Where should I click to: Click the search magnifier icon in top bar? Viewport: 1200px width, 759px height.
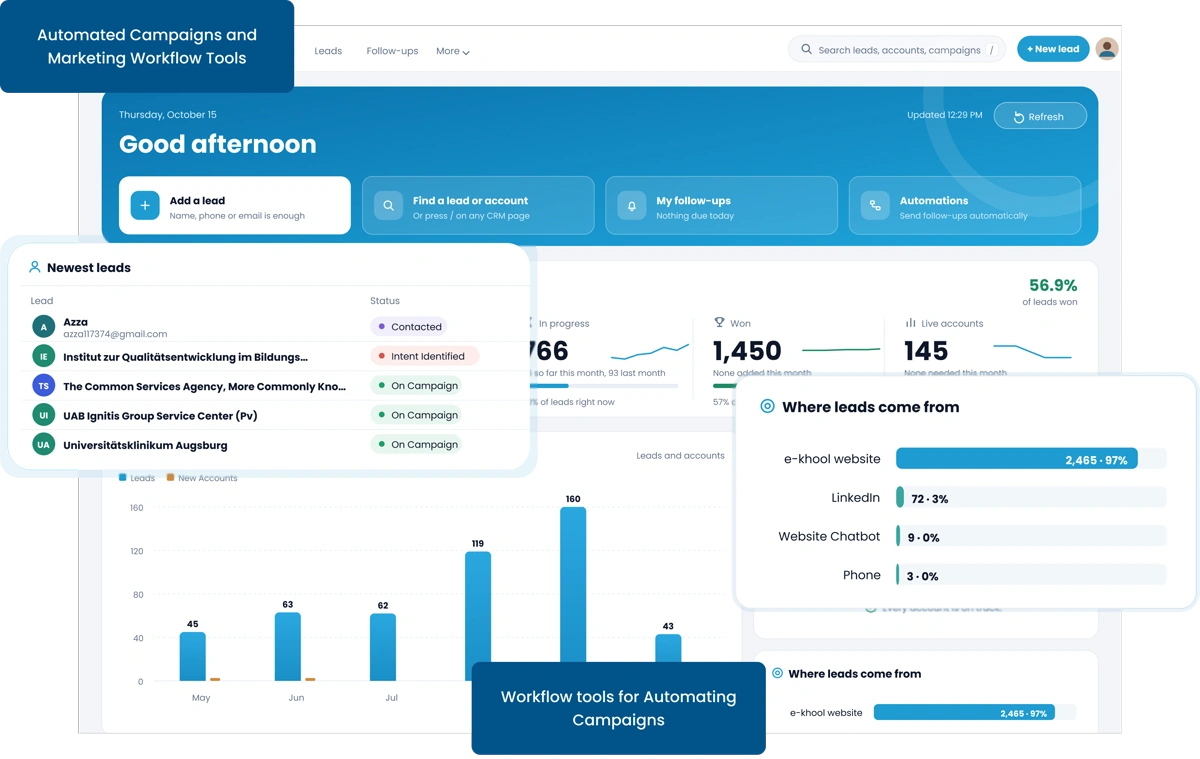click(806, 49)
